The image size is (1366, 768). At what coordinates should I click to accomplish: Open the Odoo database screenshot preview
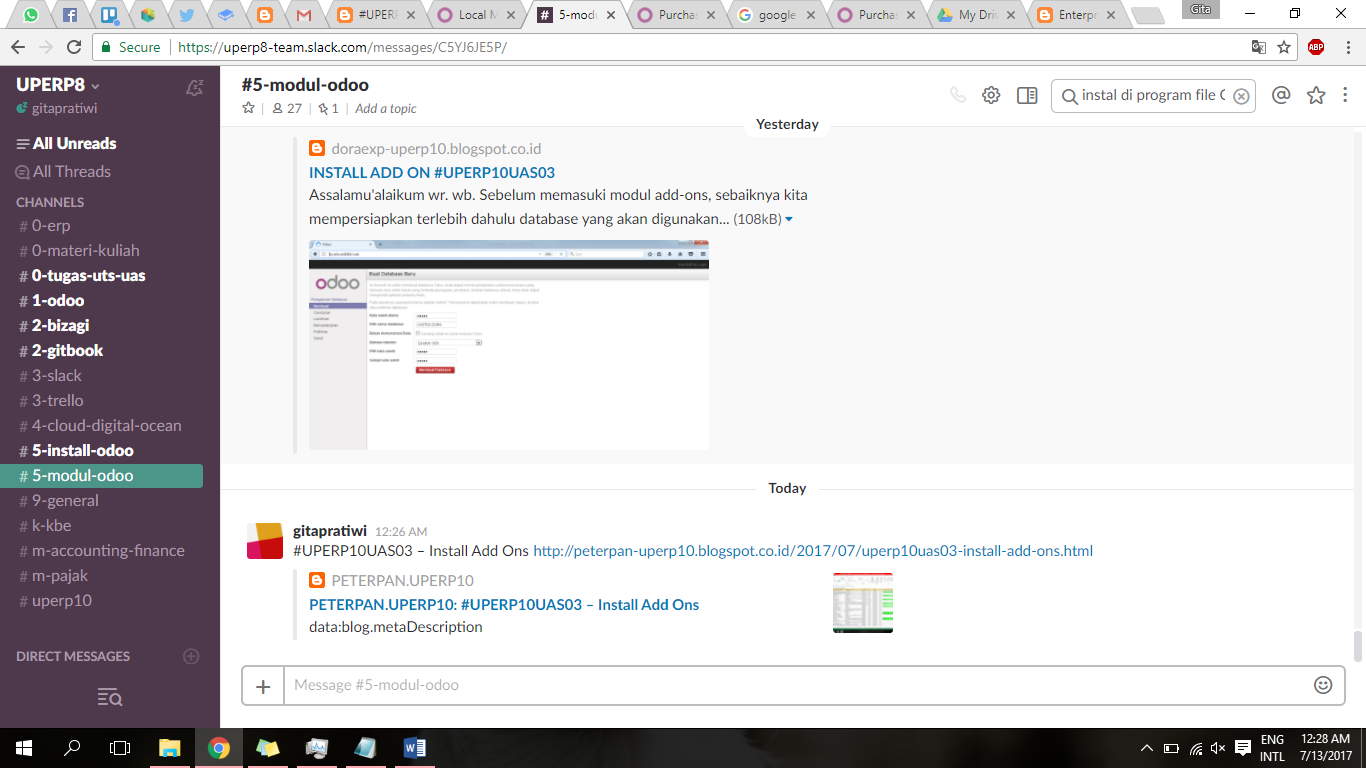pyautogui.click(x=509, y=345)
